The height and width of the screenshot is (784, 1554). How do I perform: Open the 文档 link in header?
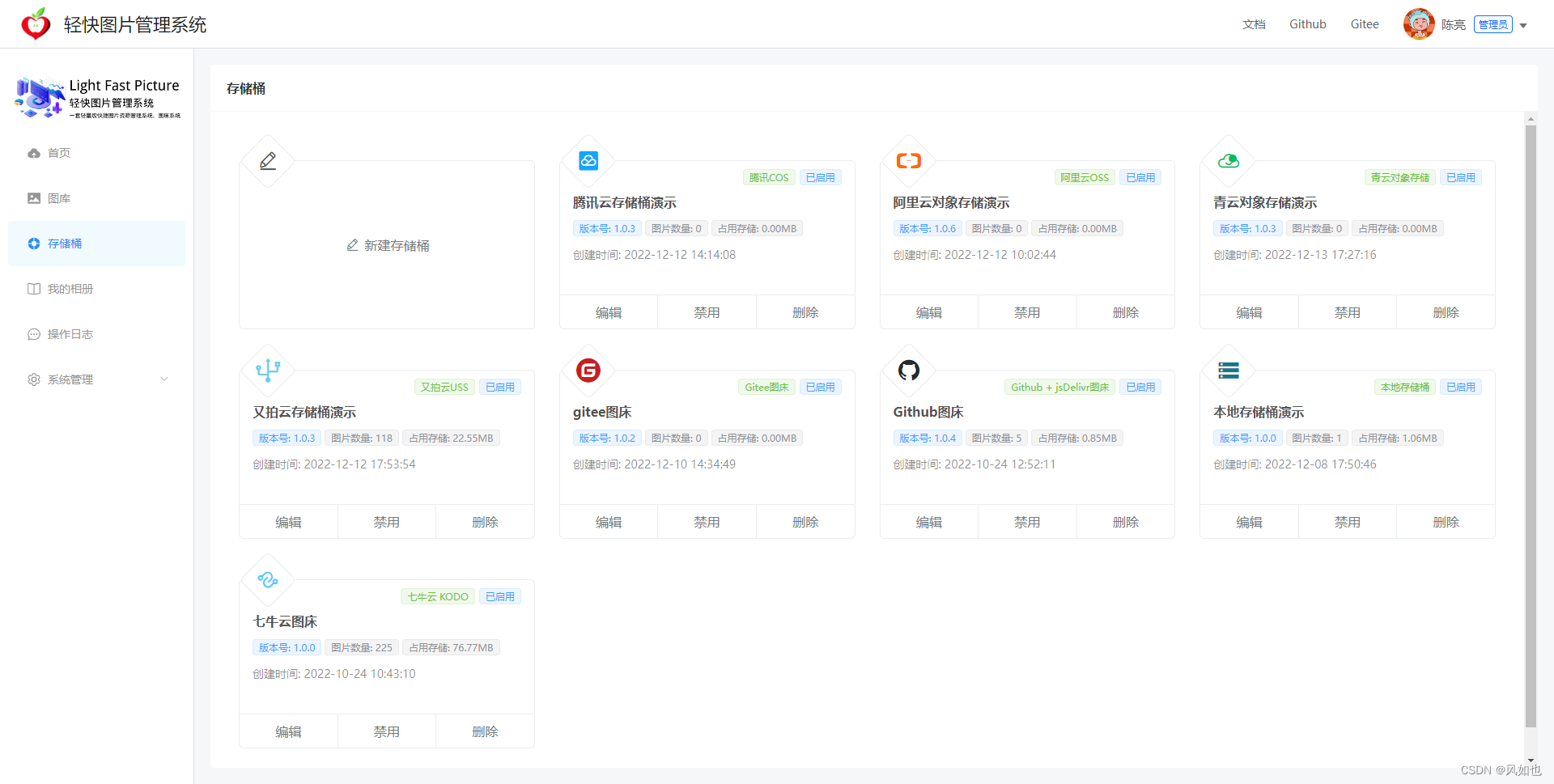[x=1254, y=24]
